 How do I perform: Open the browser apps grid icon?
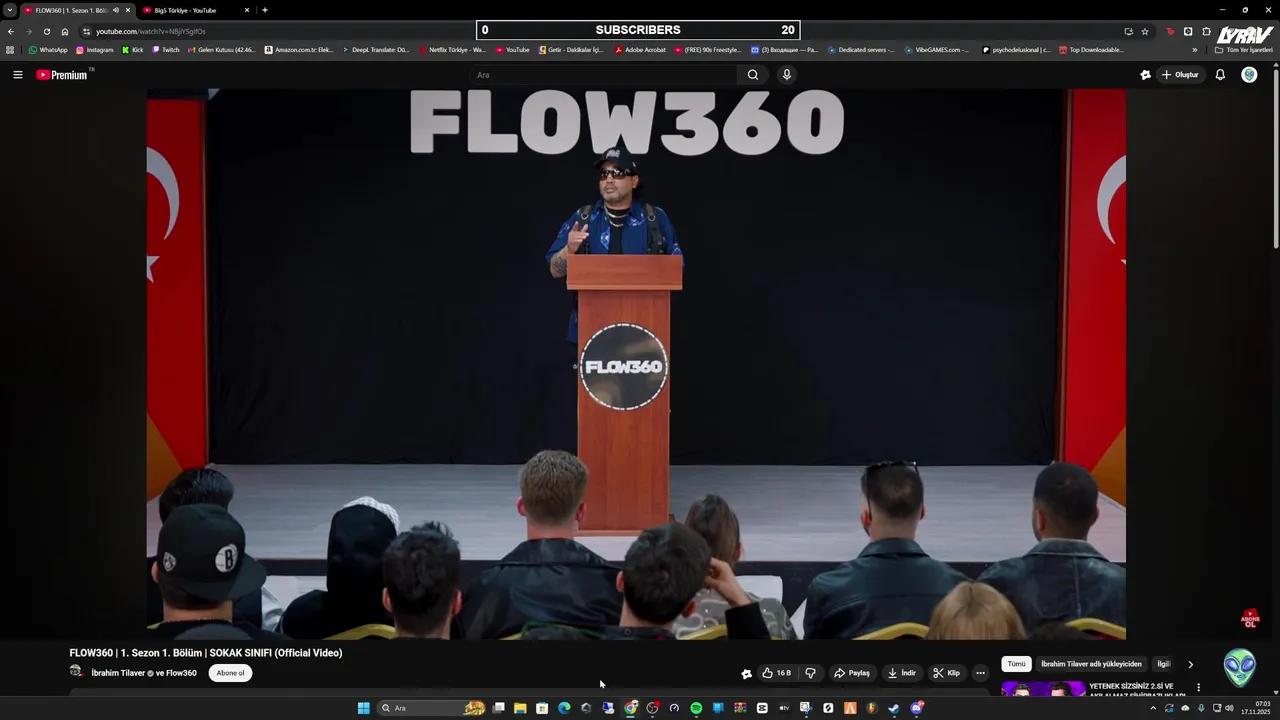click(x=10, y=49)
